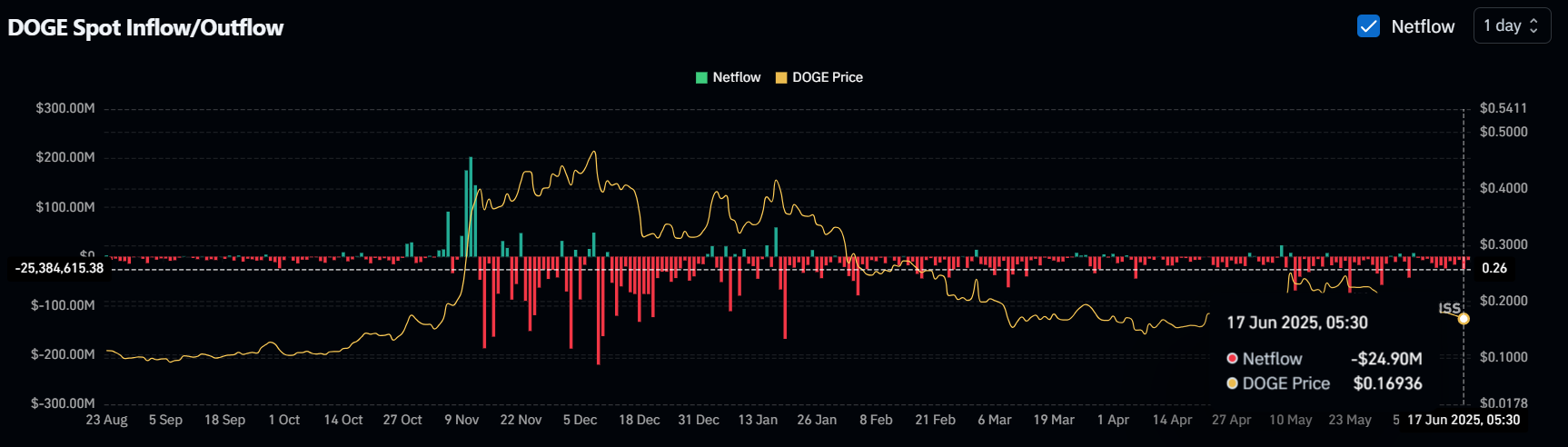1568x447 pixels.
Task: Click the 23 Aug date label
Action: pyautogui.click(x=106, y=420)
